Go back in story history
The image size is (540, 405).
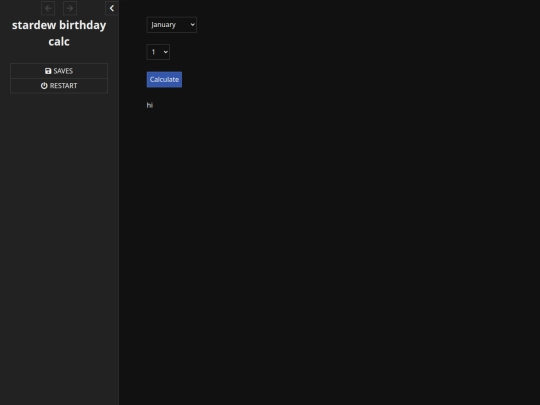click(48, 8)
